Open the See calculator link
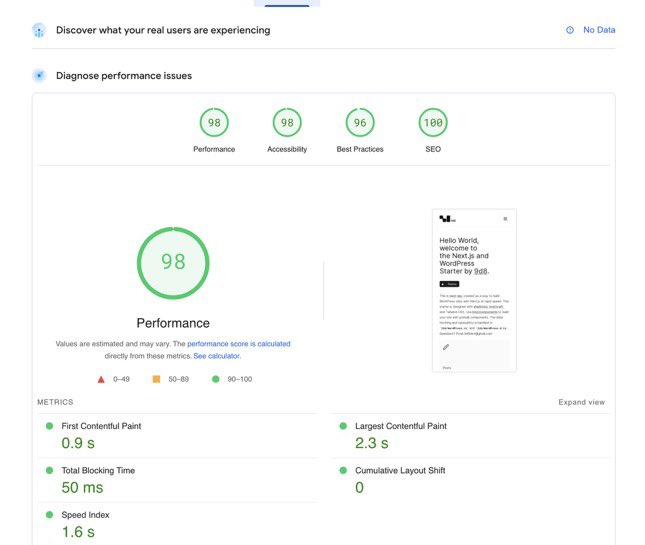The image size is (645, 545). coord(217,356)
